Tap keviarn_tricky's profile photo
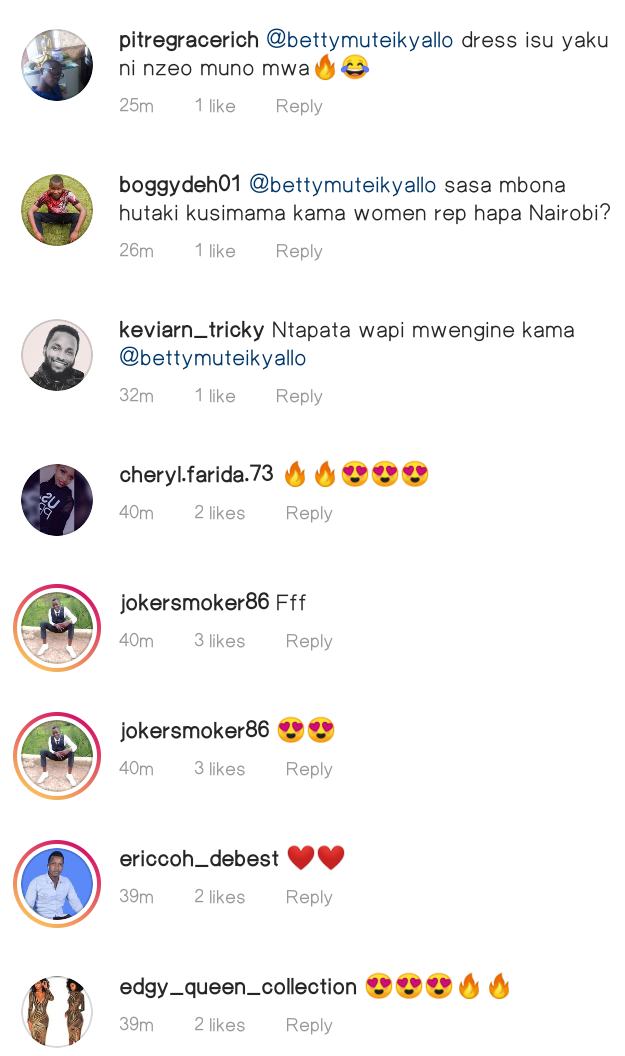Image resolution: width=625 pixels, height=1056 pixels. pos(57,355)
